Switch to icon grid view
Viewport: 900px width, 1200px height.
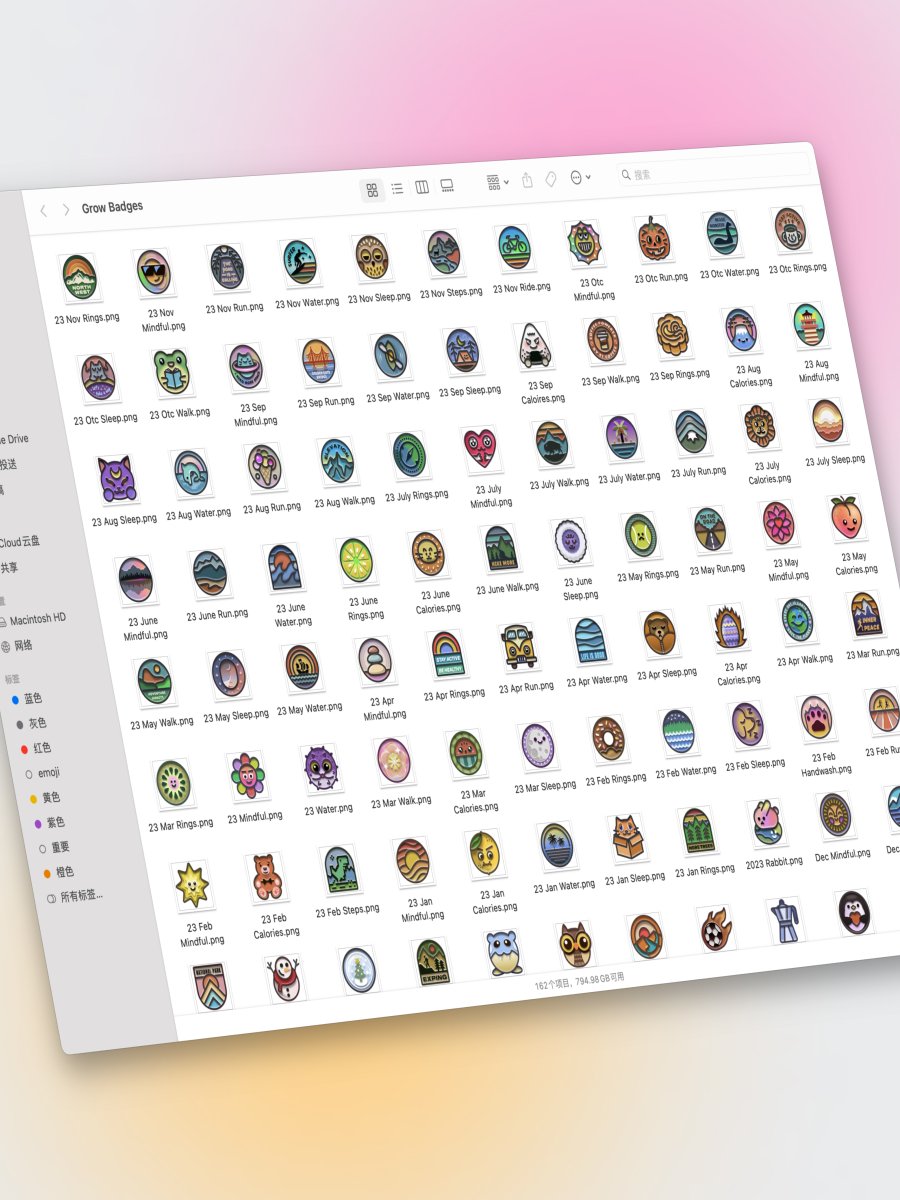[x=372, y=190]
